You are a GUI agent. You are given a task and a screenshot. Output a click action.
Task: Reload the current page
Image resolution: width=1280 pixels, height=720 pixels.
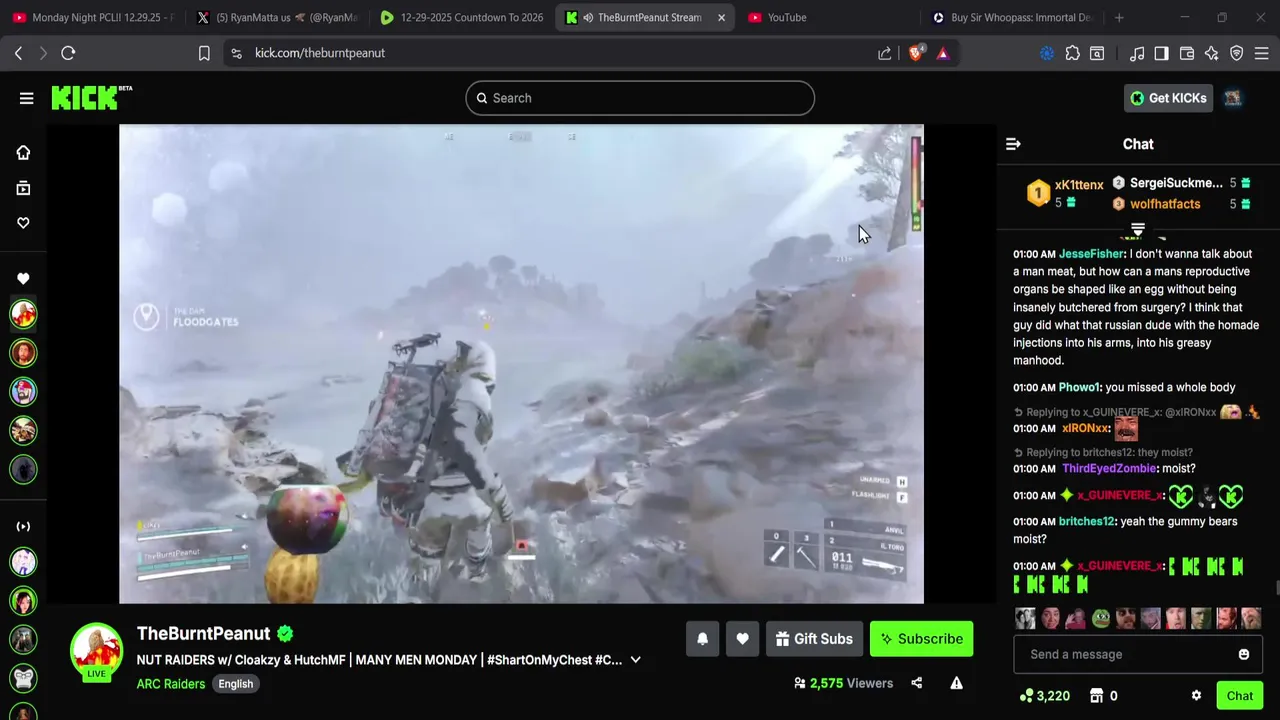pos(68,53)
